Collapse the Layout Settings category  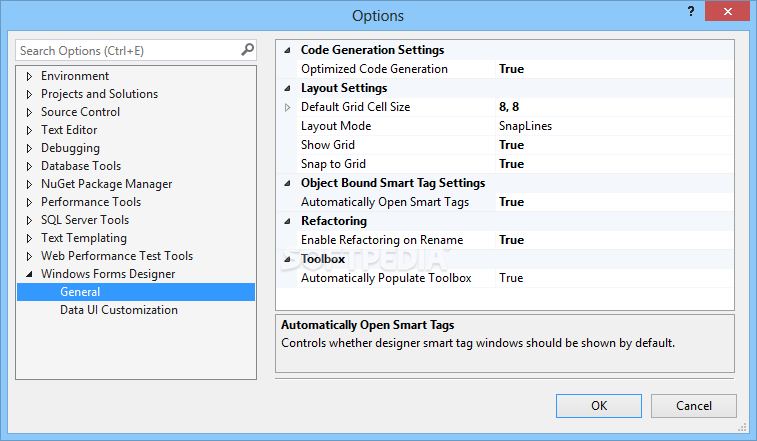tap(287, 88)
